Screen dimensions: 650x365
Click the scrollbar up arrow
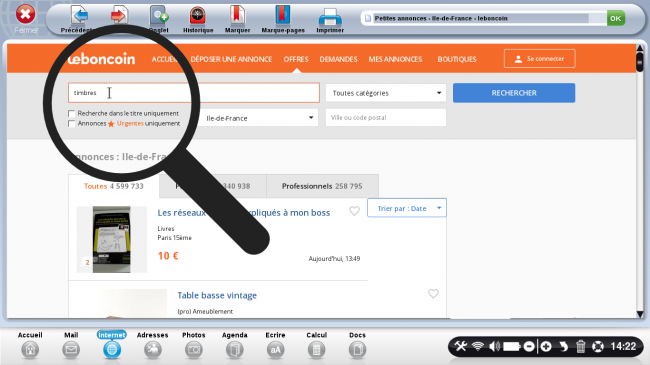640,49
